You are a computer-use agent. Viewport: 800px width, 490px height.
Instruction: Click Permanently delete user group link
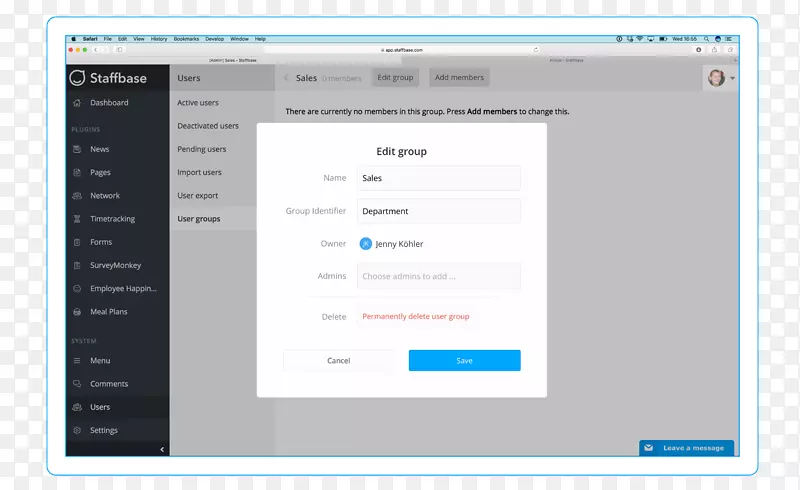pos(416,316)
